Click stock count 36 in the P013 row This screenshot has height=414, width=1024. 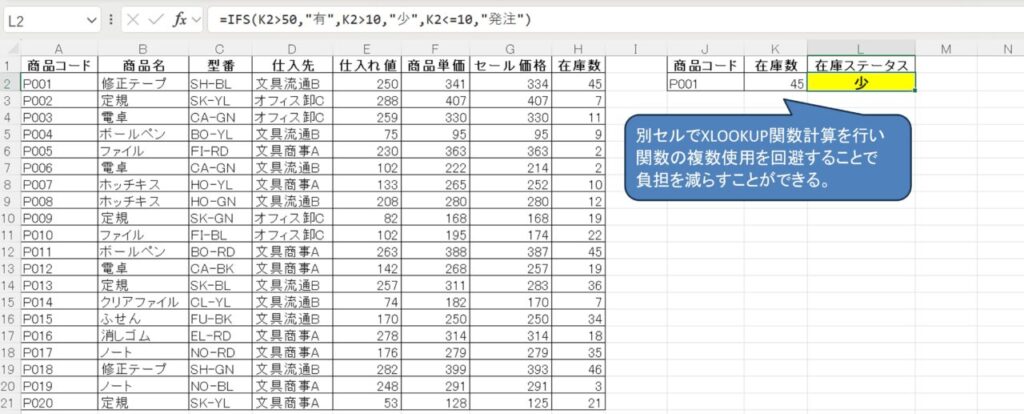[x=579, y=285]
